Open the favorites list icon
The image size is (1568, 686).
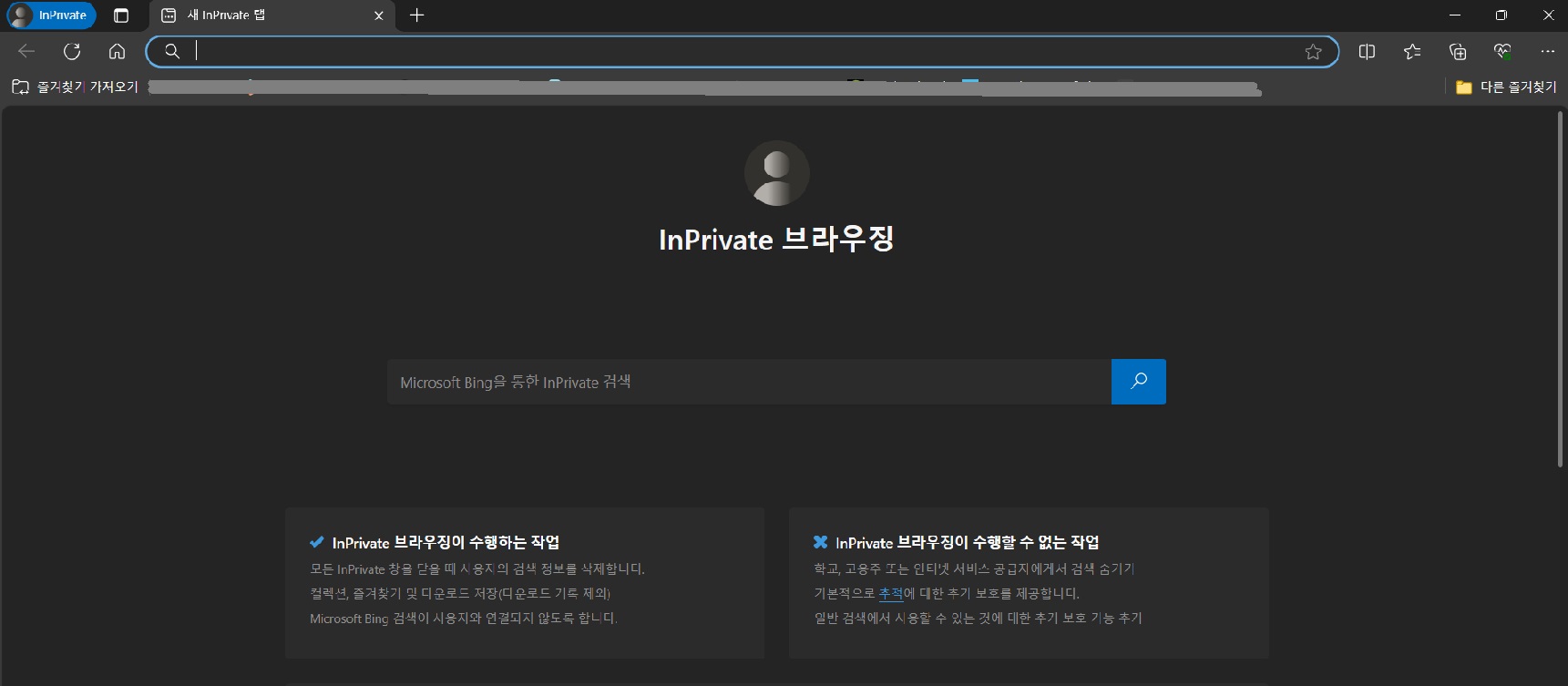(1412, 51)
